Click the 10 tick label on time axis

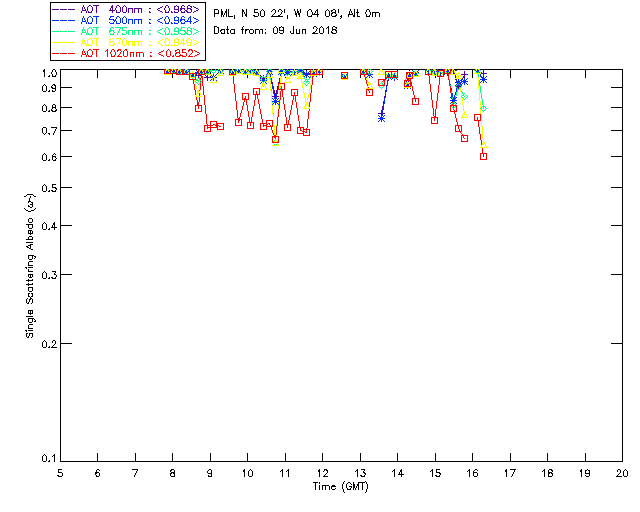(248, 473)
